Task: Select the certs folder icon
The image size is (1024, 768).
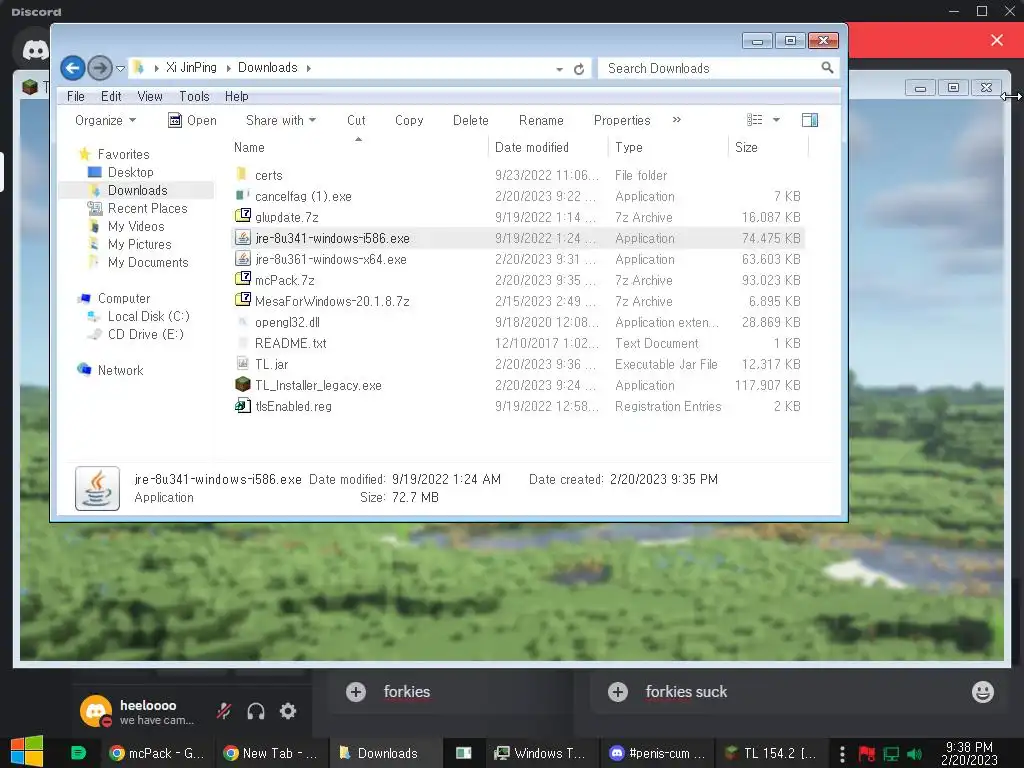Action: [242, 174]
